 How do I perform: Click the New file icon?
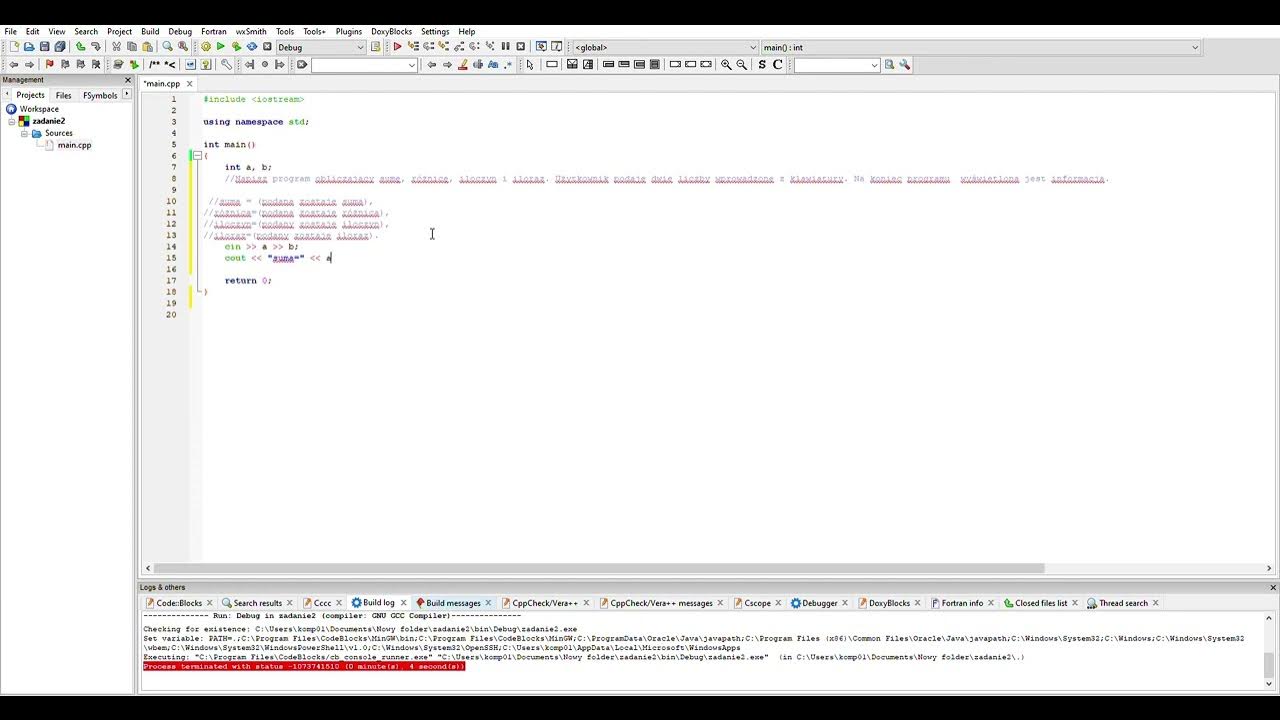[13, 47]
